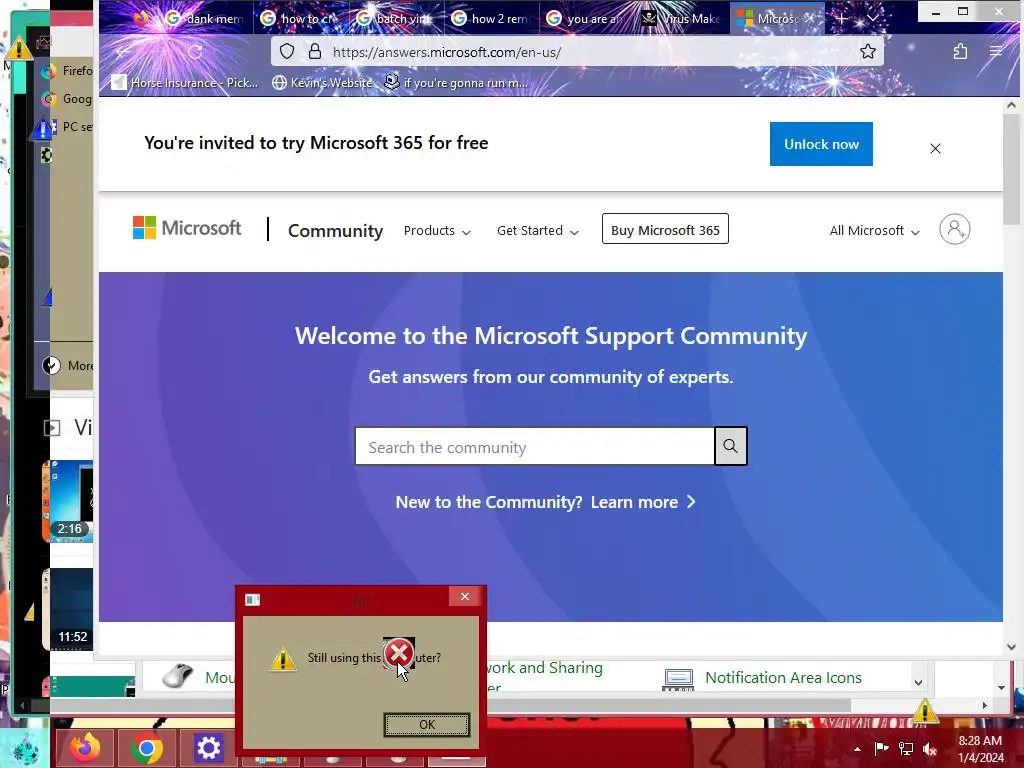Screen dimensions: 1024x768
Task: Switch to the 'dank mem' tab
Action: point(204,18)
